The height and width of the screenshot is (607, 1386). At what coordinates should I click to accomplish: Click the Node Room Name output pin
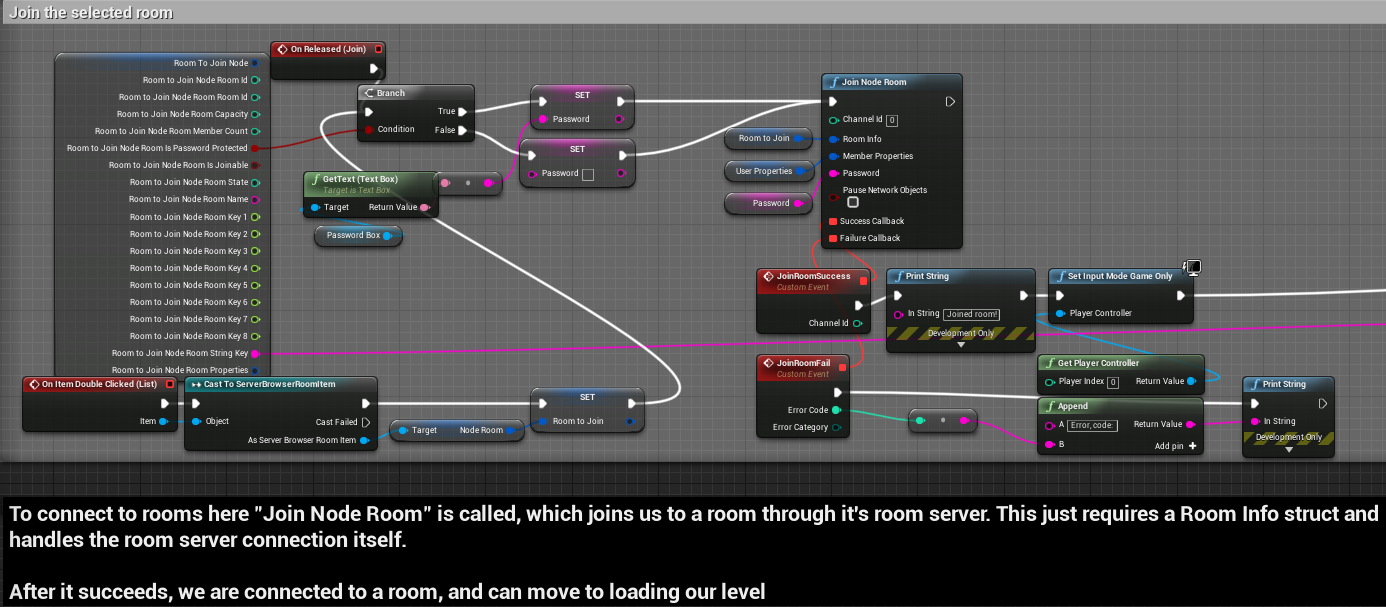(255, 199)
